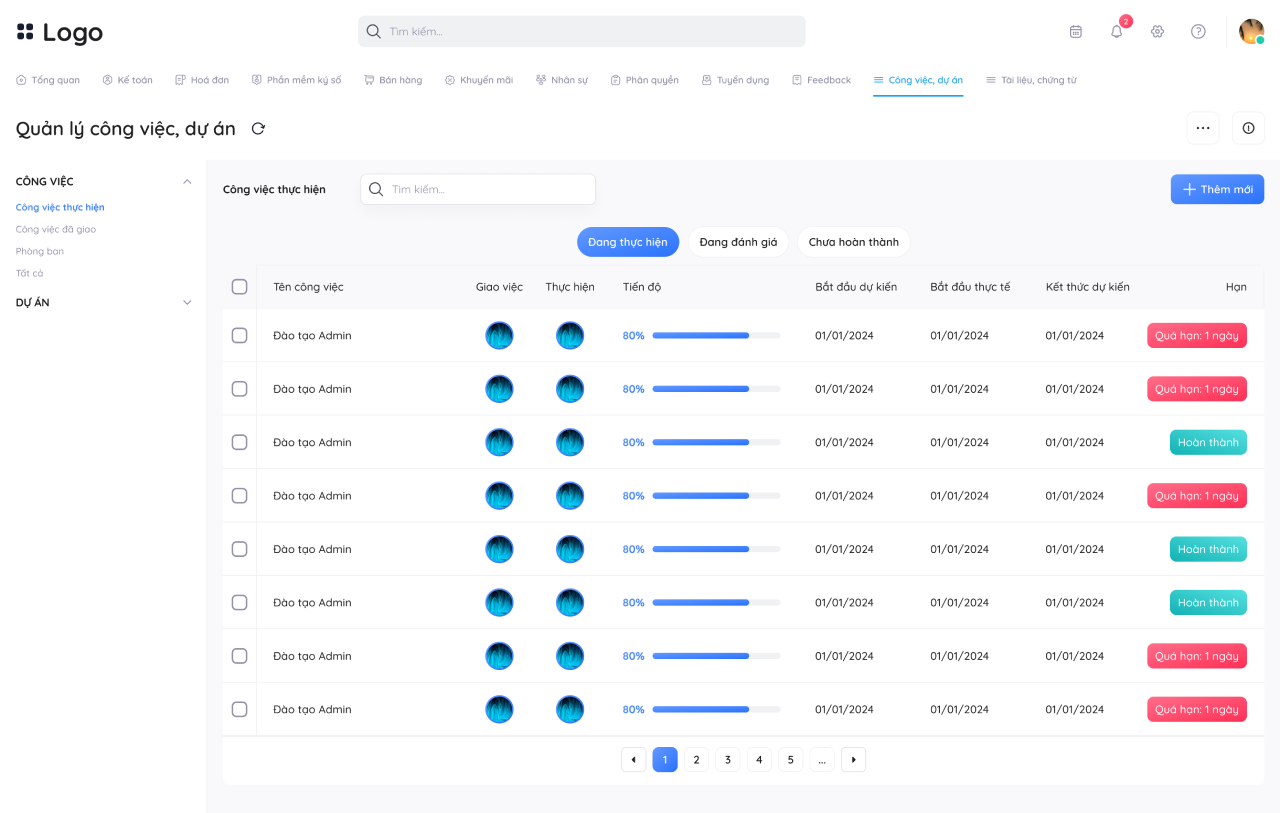Click the first row's 80% progress bar

pyautogui.click(x=716, y=335)
